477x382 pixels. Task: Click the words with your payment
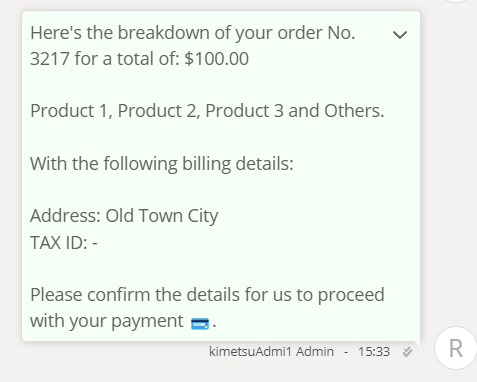point(107,321)
